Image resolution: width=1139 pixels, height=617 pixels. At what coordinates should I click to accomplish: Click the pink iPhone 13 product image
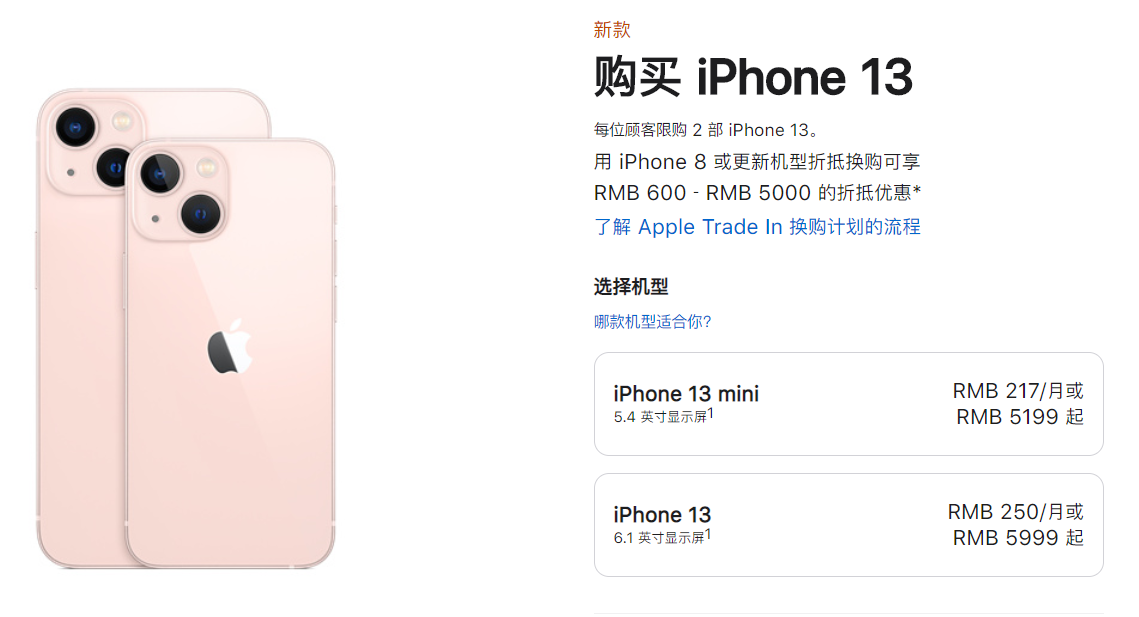click(x=186, y=328)
